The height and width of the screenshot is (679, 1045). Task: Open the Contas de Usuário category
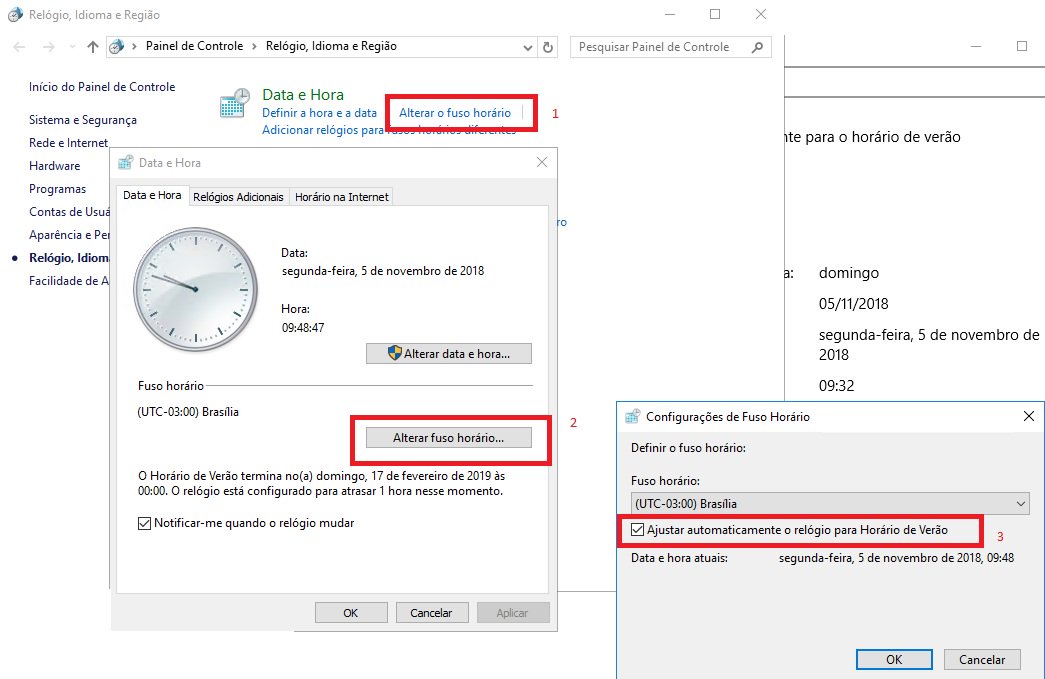69,212
